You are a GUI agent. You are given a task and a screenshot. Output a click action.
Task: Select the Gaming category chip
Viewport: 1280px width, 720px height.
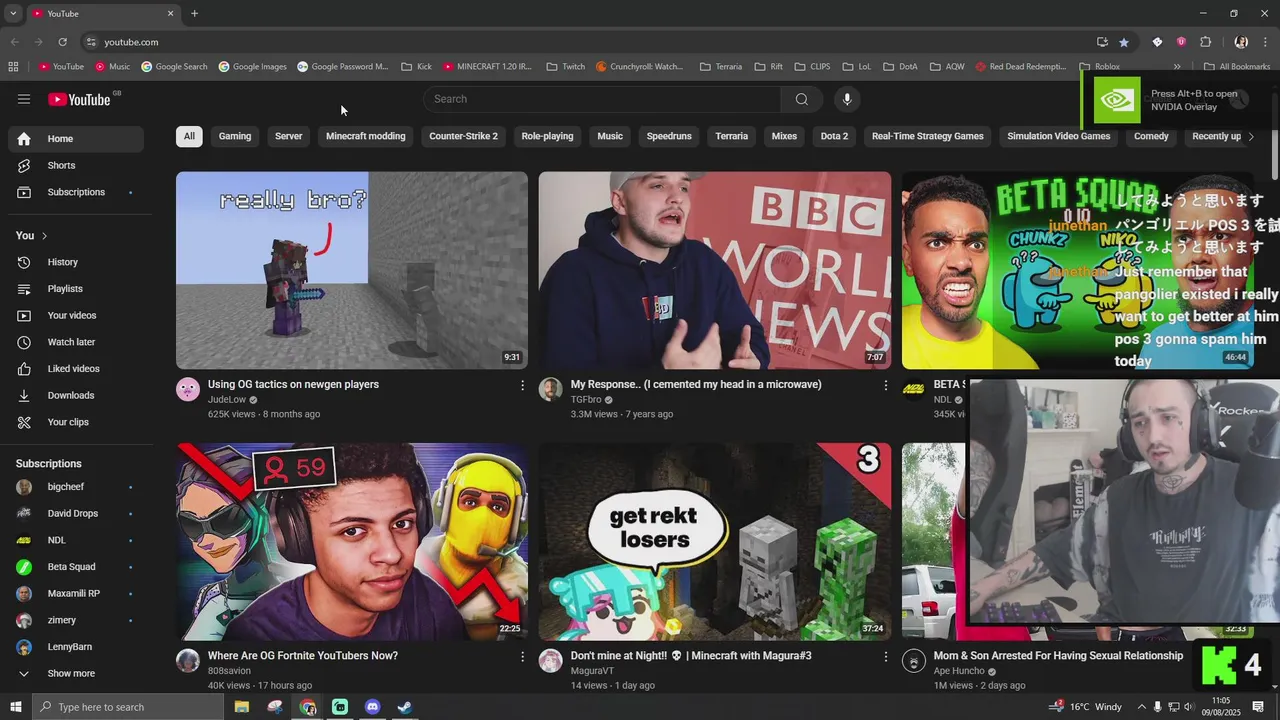[x=235, y=136]
